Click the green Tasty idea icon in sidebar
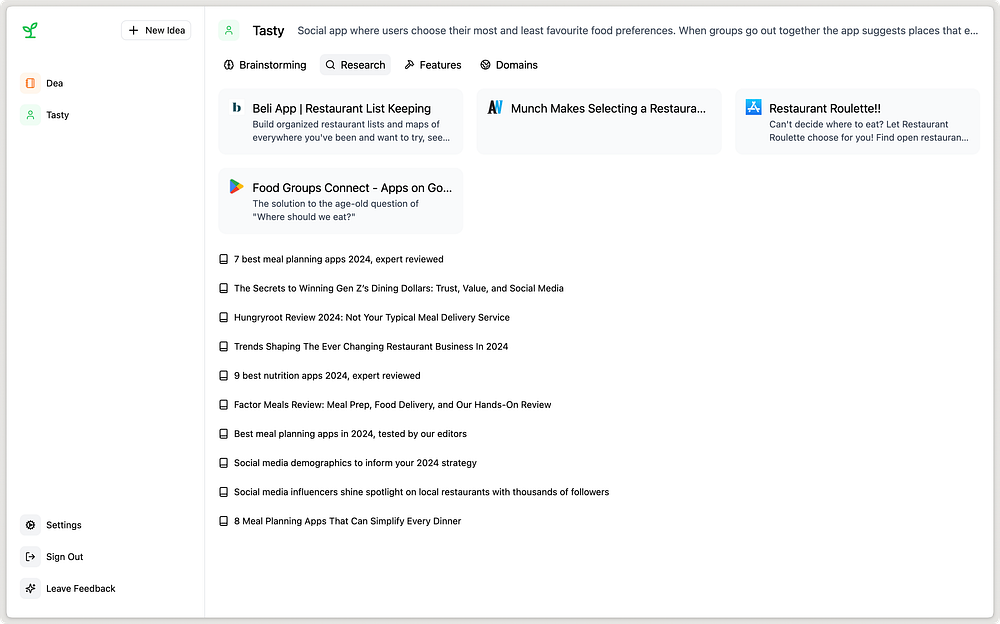Viewport: 1000px width, 624px height. [30, 115]
